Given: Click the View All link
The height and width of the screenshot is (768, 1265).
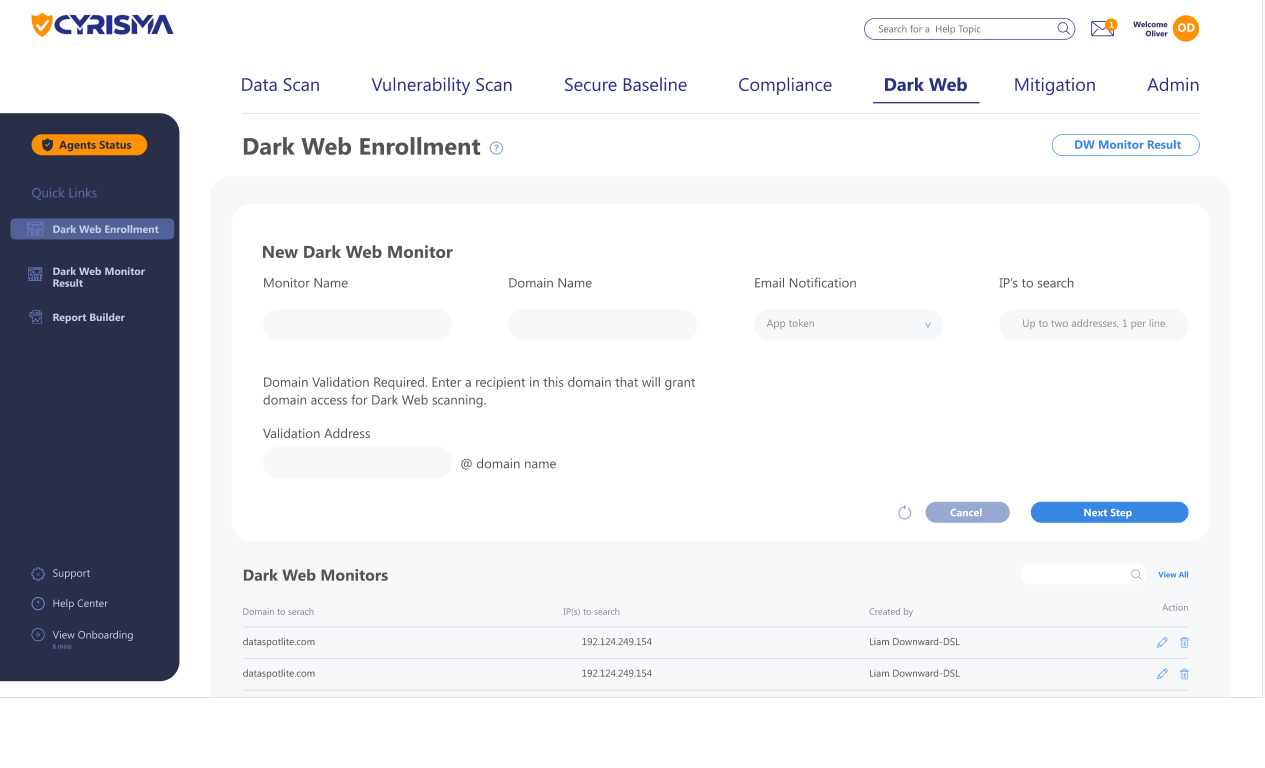Looking at the screenshot, I should 1173,575.
